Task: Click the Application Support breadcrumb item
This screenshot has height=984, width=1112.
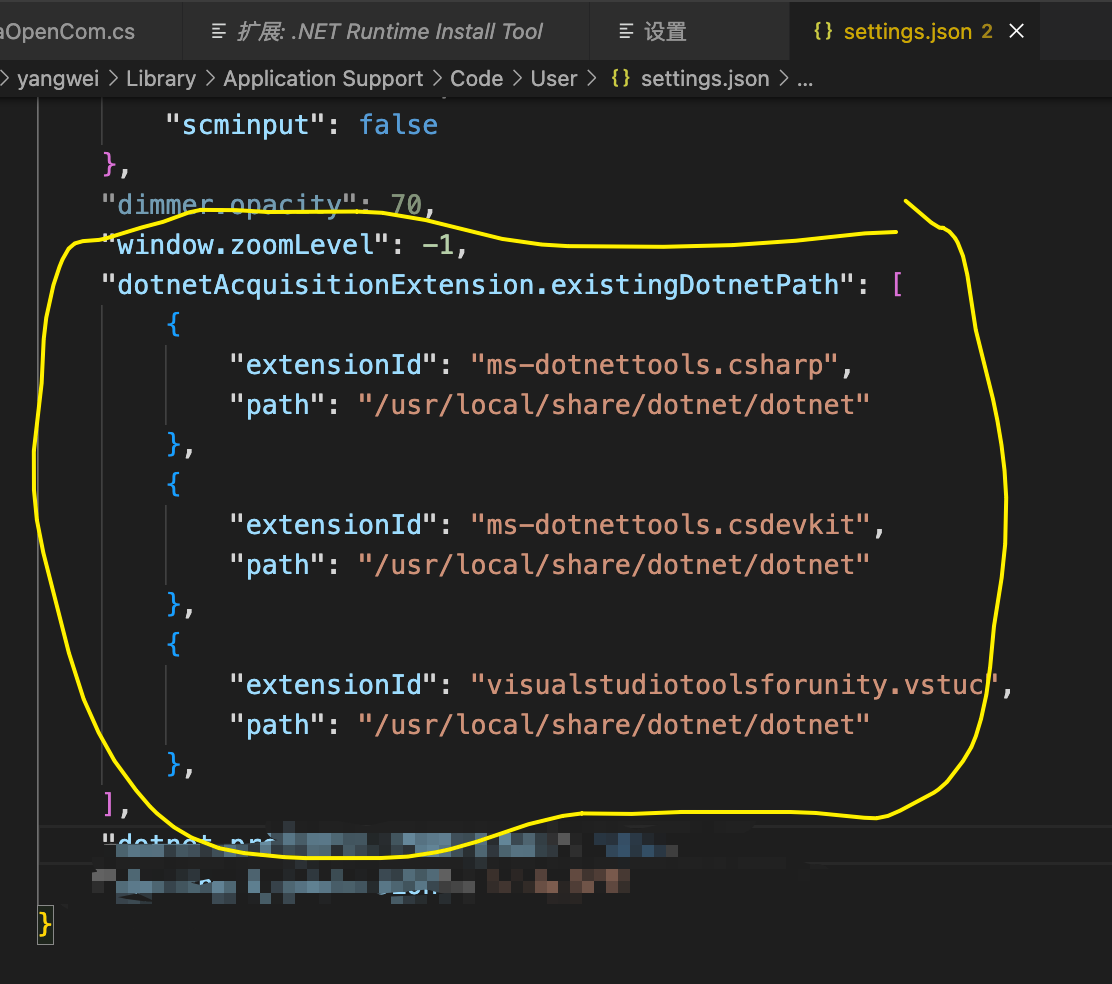Action: pos(323,78)
